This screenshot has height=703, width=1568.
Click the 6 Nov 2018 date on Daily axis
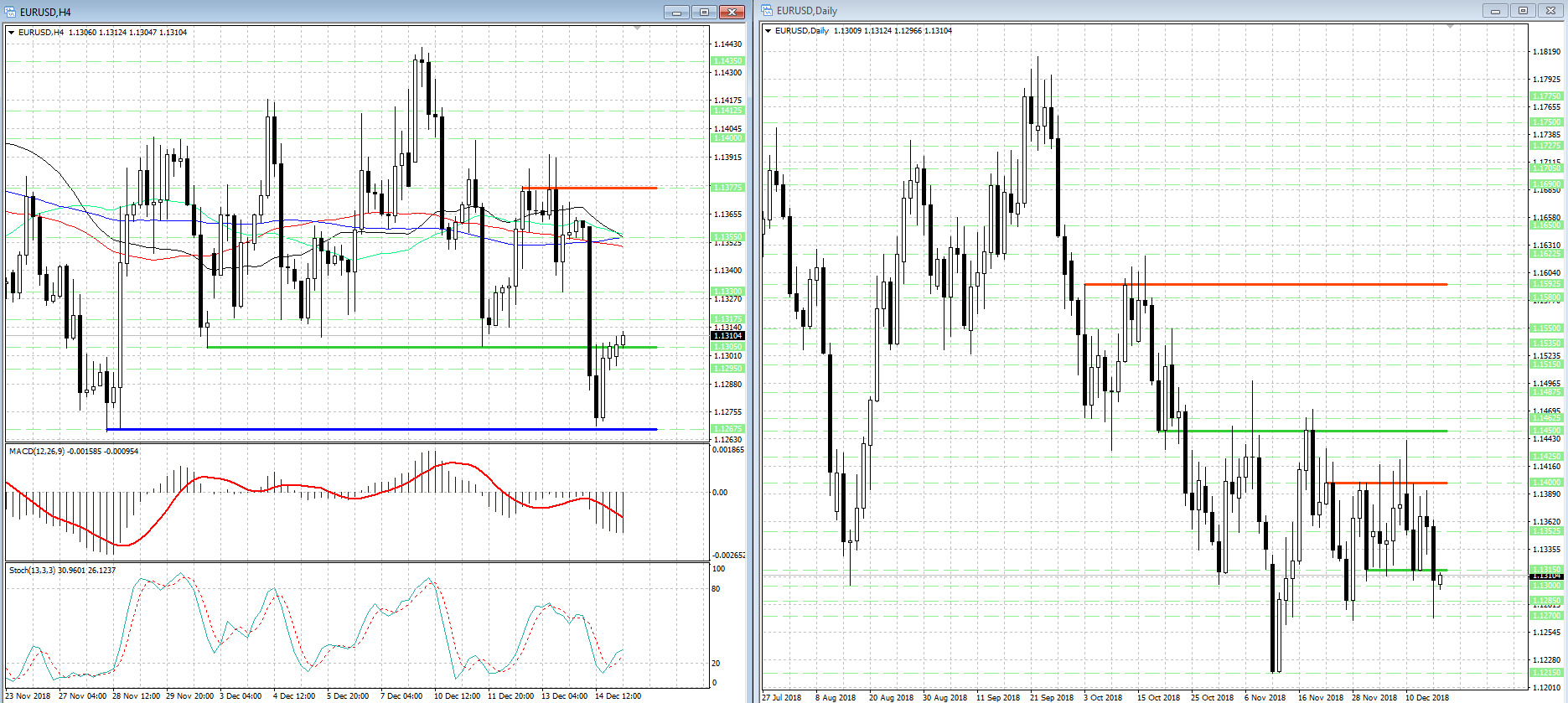pos(1265,698)
